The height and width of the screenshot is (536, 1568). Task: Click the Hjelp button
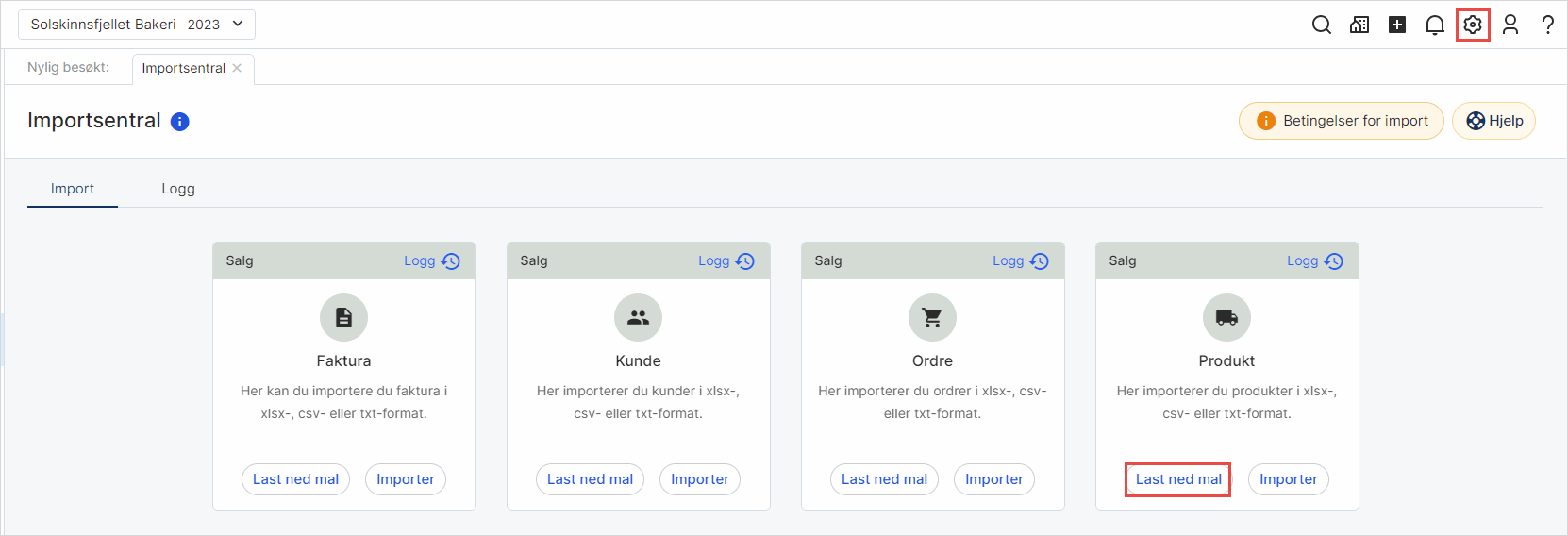click(1493, 121)
